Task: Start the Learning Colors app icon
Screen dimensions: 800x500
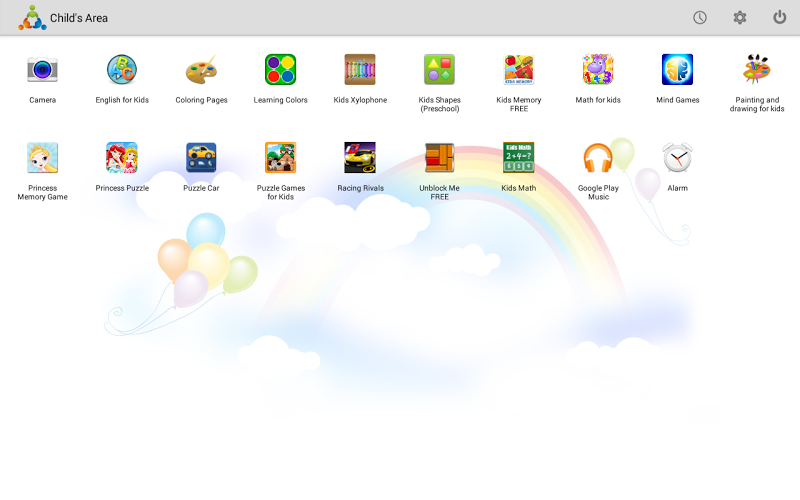Action: tap(281, 69)
